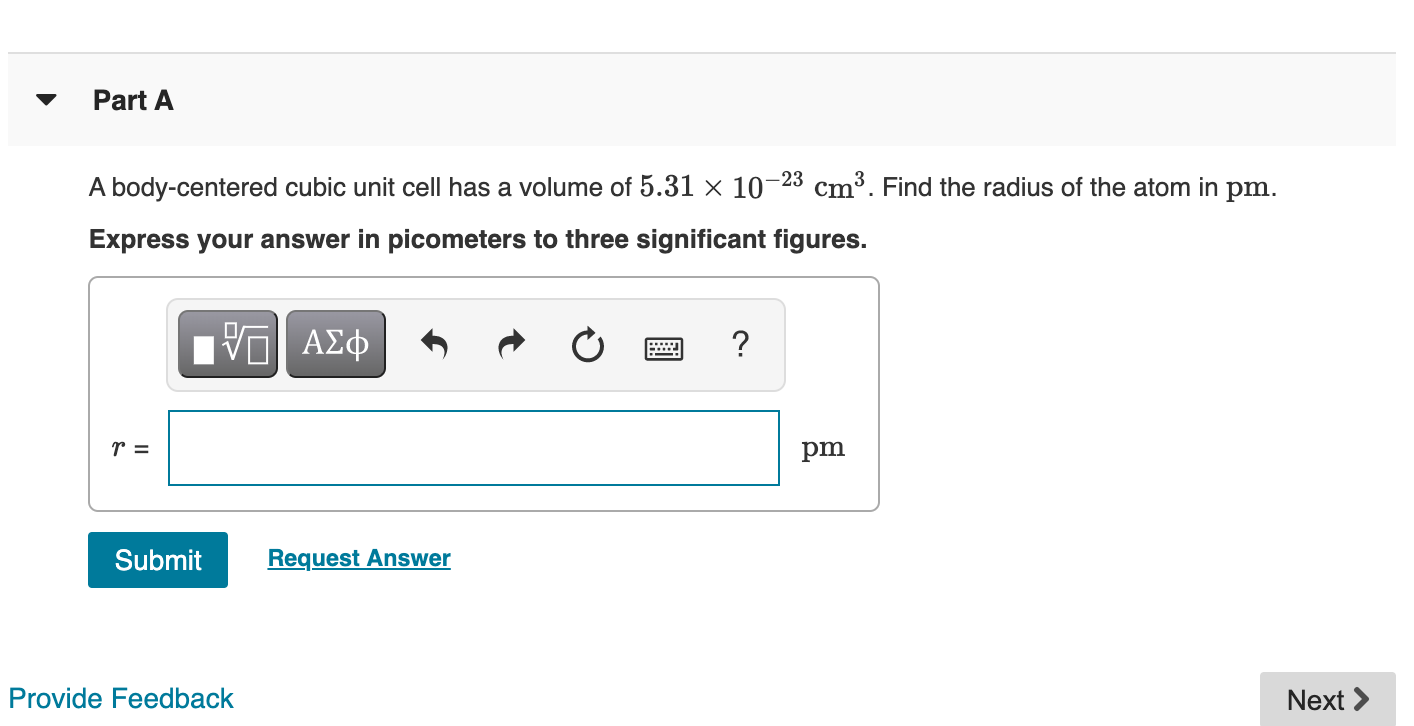Select the pm unit label

point(823,447)
